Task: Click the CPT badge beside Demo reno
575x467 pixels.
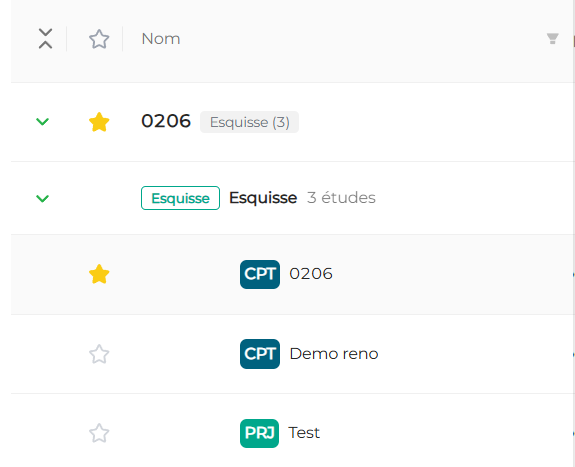Action: pyautogui.click(x=260, y=354)
